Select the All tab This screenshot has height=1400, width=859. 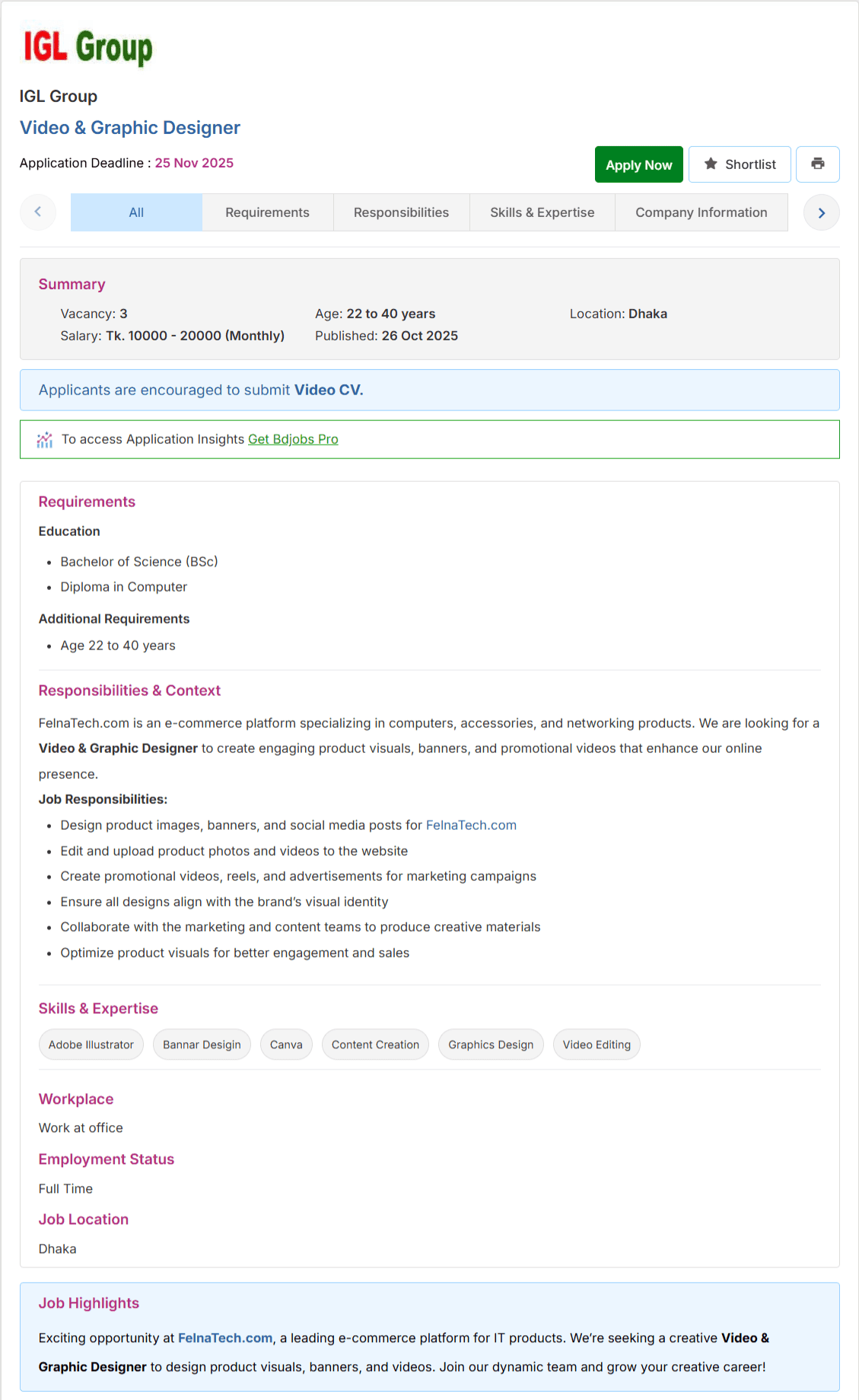(x=136, y=212)
